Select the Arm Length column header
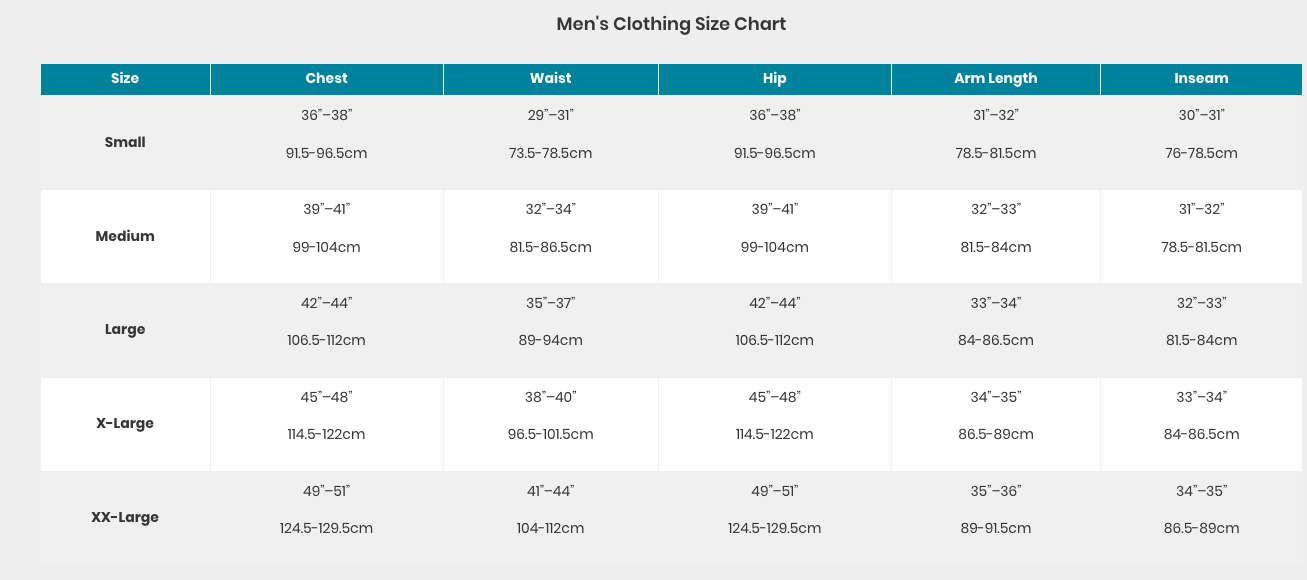The height and width of the screenshot is (580, 1307). pyautogui.click(x=995, y=78)
